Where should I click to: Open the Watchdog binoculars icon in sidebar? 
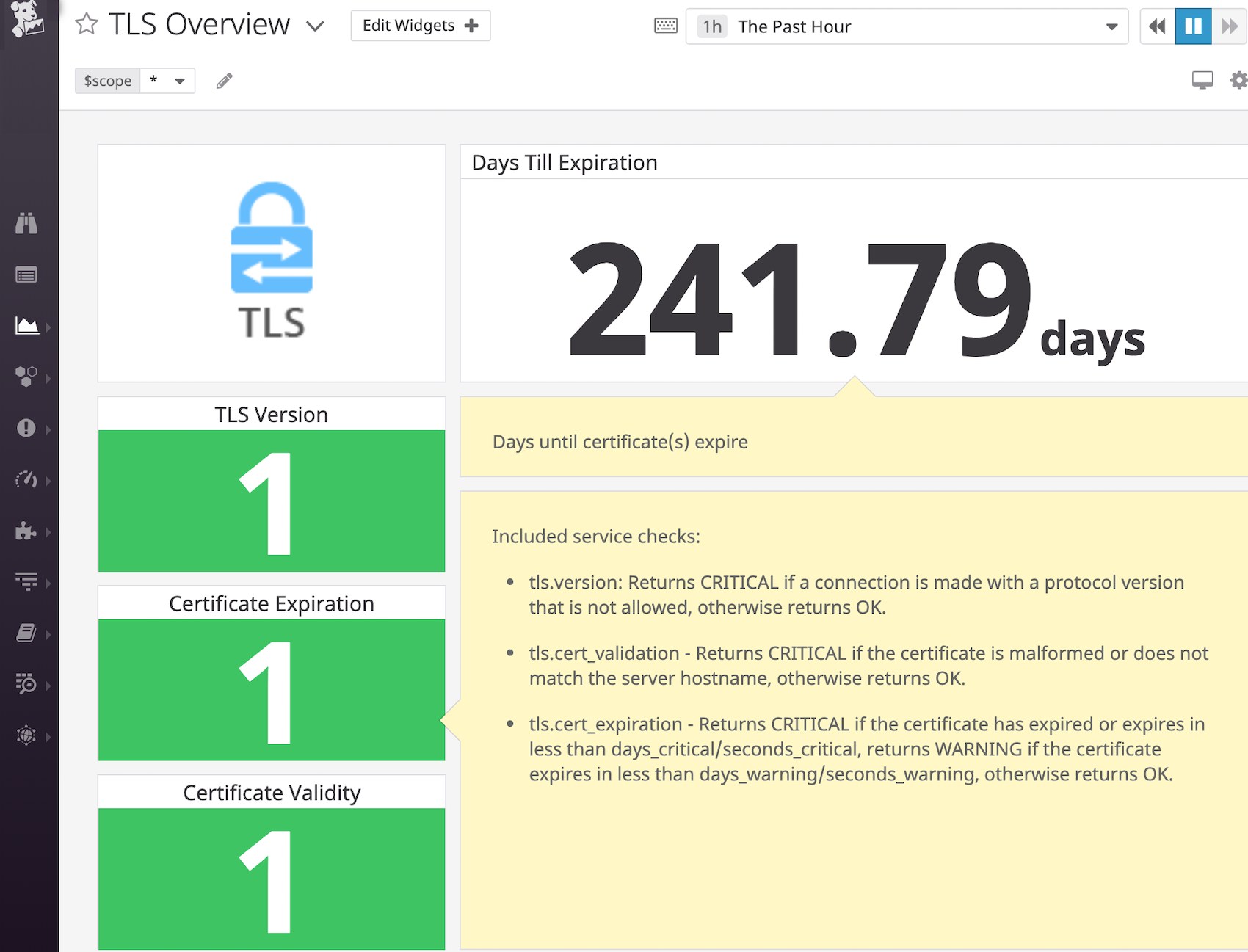coord(27,224)
